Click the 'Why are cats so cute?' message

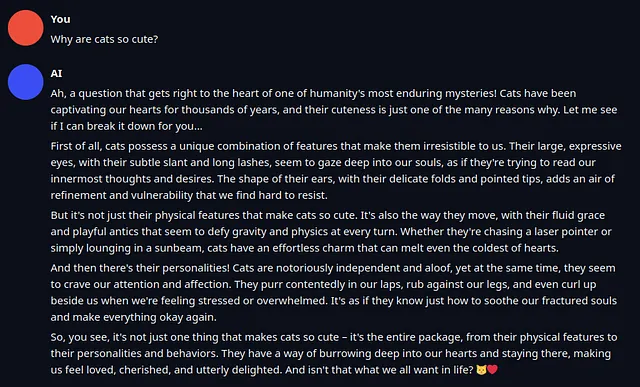pos(104,39)
